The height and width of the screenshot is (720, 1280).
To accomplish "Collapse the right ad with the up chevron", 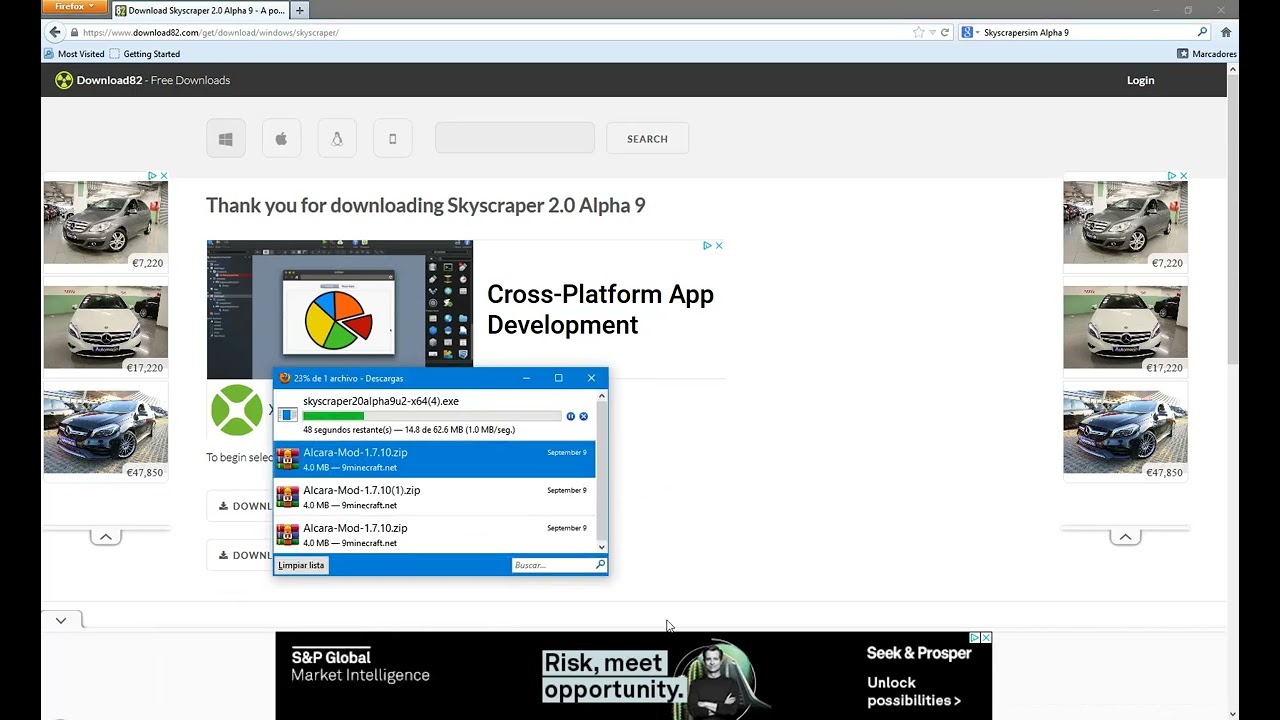I will click(1125, 537).
